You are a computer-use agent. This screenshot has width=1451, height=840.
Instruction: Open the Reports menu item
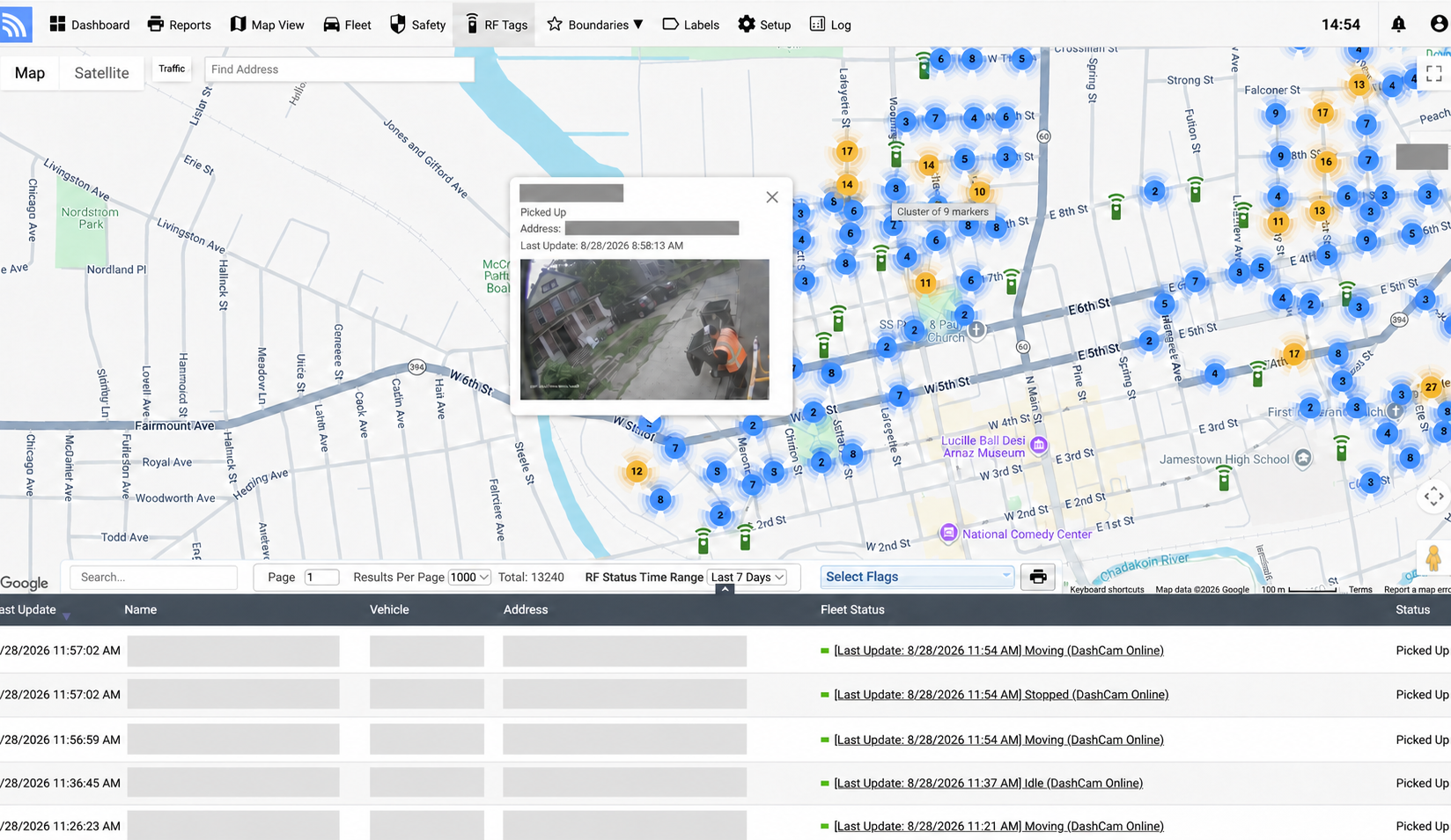(x=180, y=25)
